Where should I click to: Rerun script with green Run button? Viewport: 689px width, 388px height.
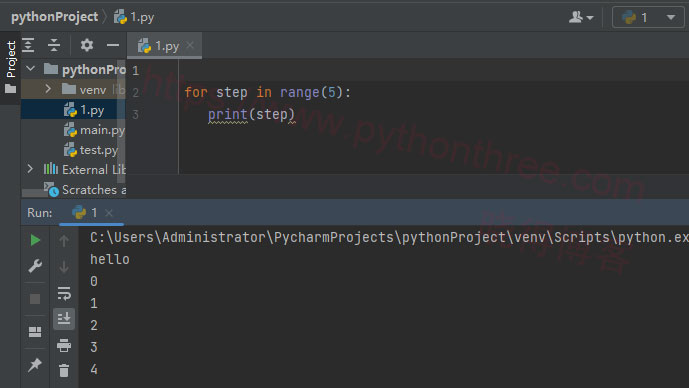click(x=35, y=240)
